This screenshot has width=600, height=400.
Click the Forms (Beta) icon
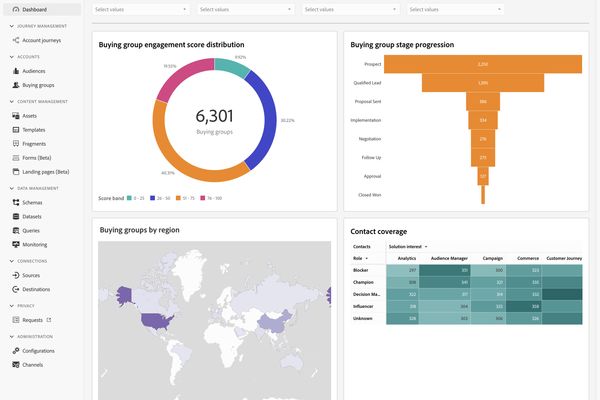pos(16,158)
